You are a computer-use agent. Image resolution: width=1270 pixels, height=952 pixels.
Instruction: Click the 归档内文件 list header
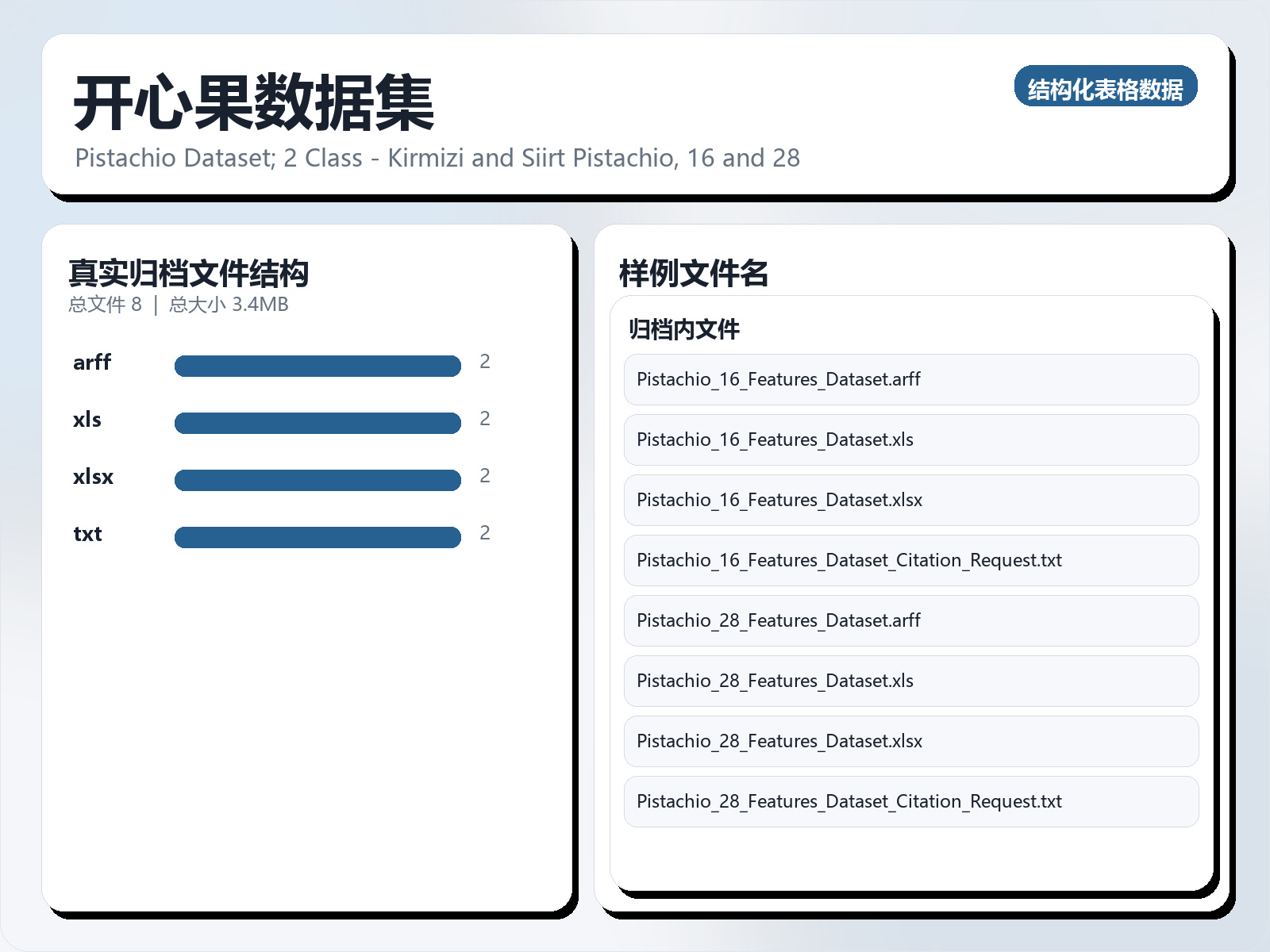coord(683,329)
